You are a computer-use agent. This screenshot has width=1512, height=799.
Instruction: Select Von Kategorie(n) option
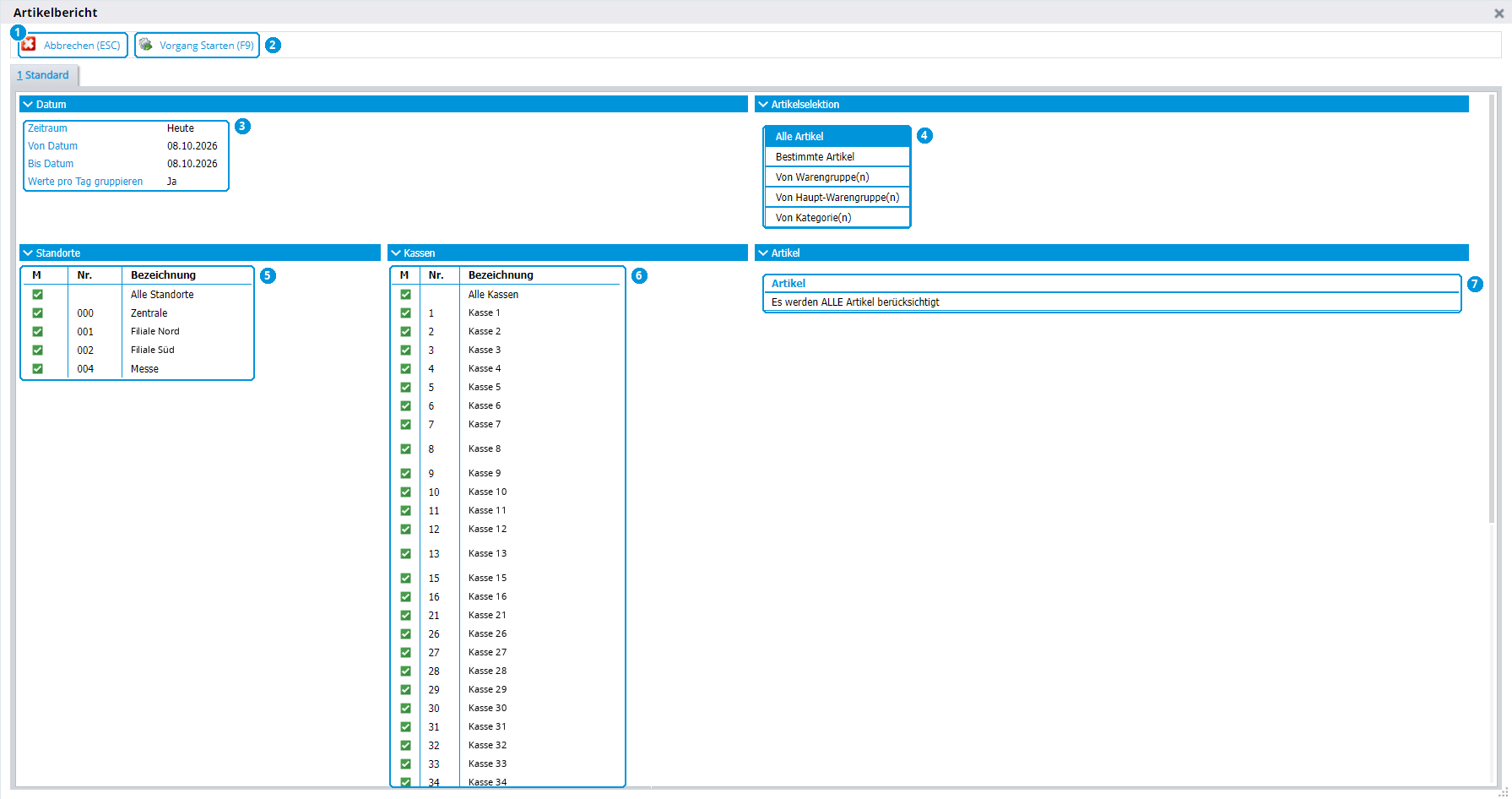(837, 217)
